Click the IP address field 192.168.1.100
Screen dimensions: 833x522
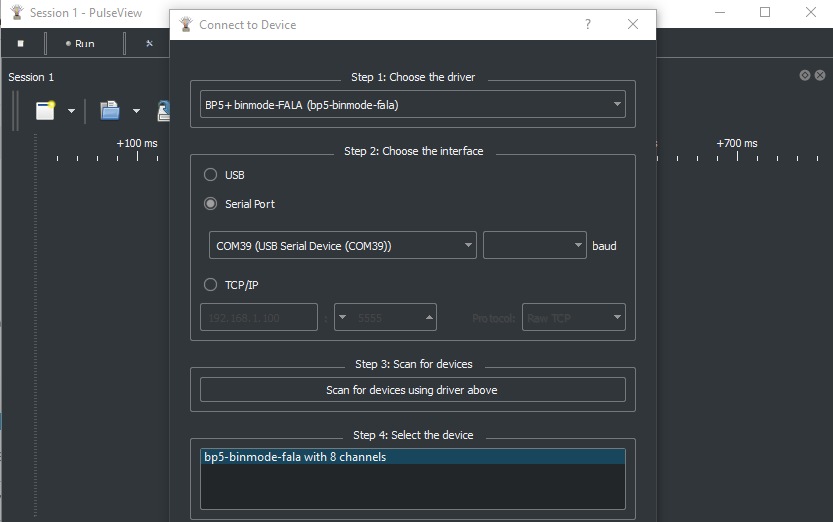(259, 318)
